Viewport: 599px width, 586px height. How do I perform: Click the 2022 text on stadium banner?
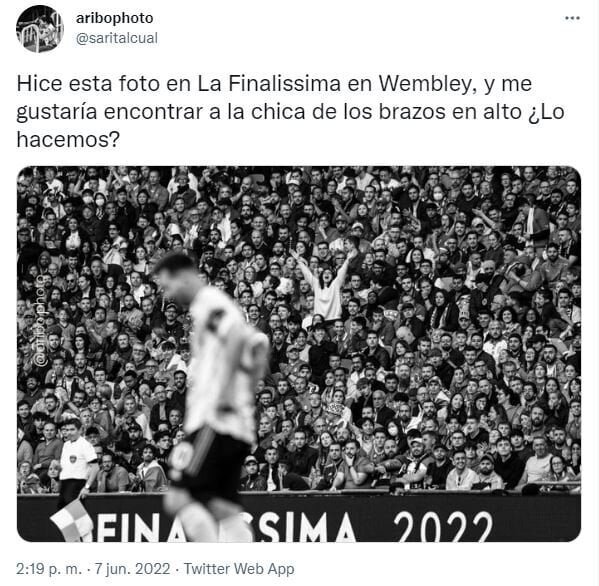pos(442,526)
